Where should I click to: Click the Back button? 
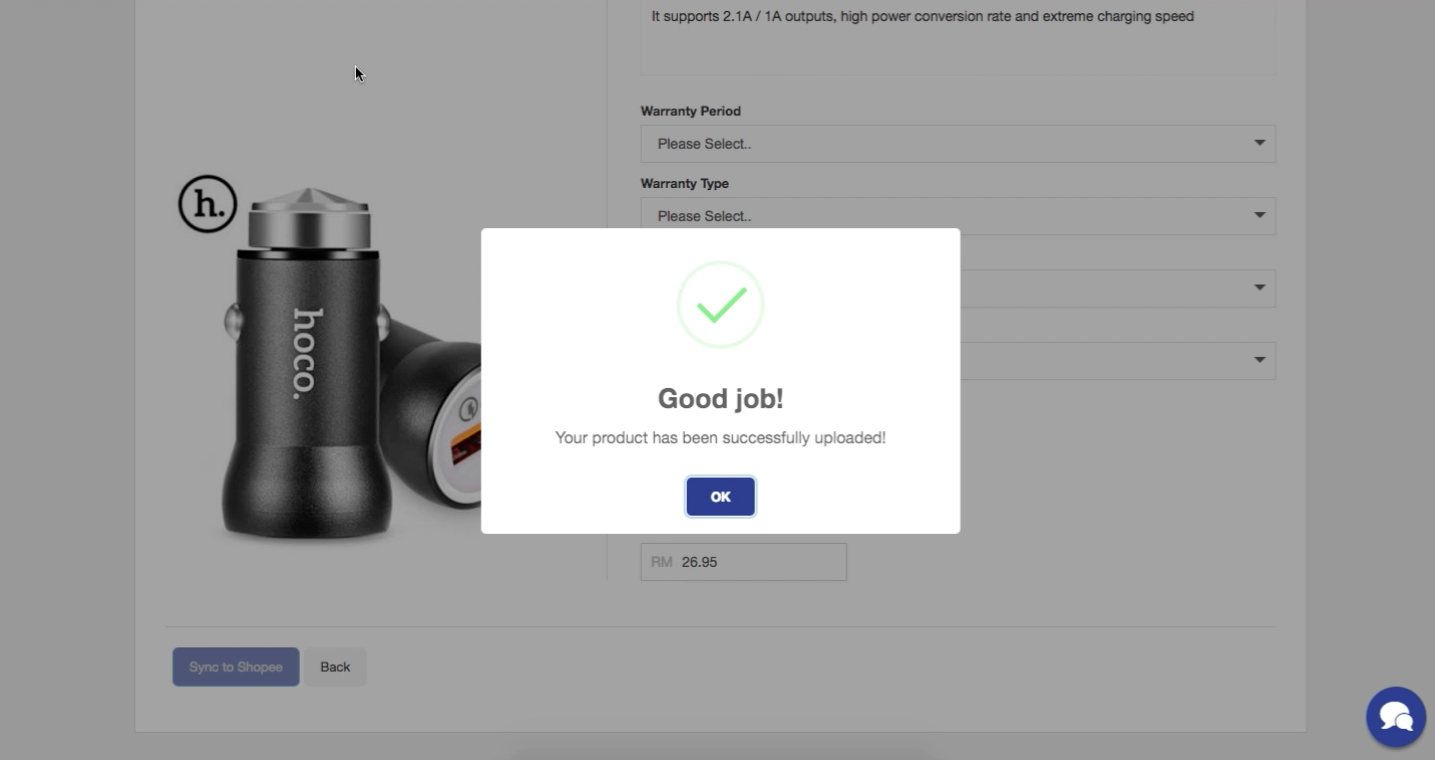[335, 667]
